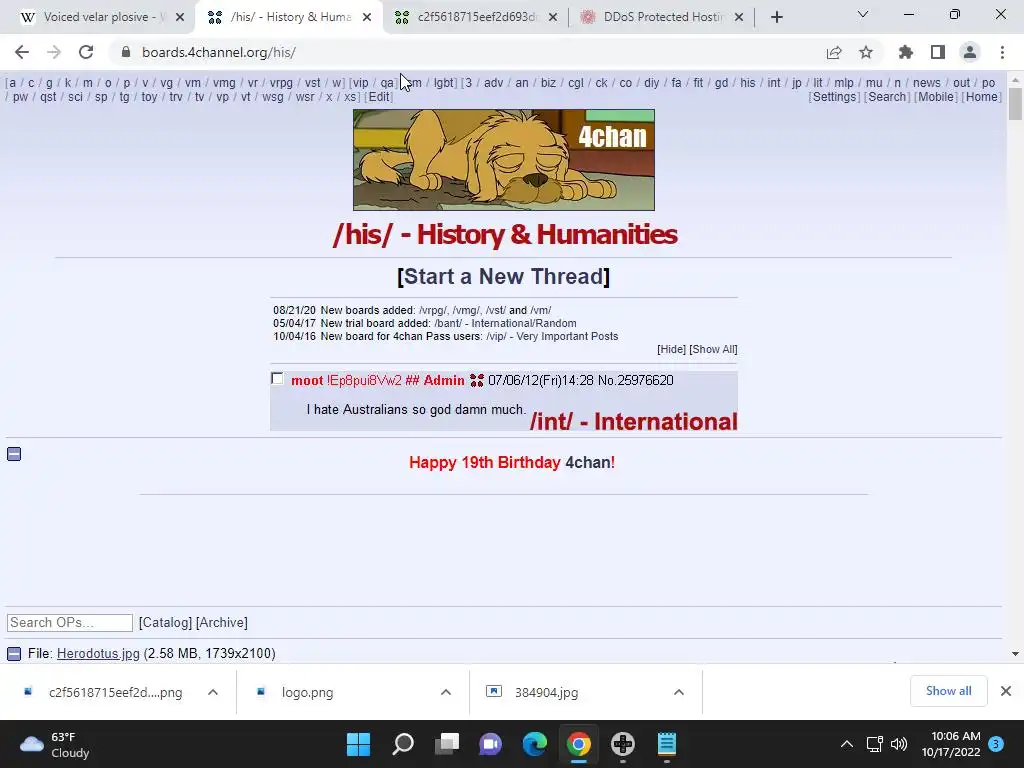This screenshot has width=1024, height=768.
Task: Open Windows taskbar search
Action: point(402,744)
